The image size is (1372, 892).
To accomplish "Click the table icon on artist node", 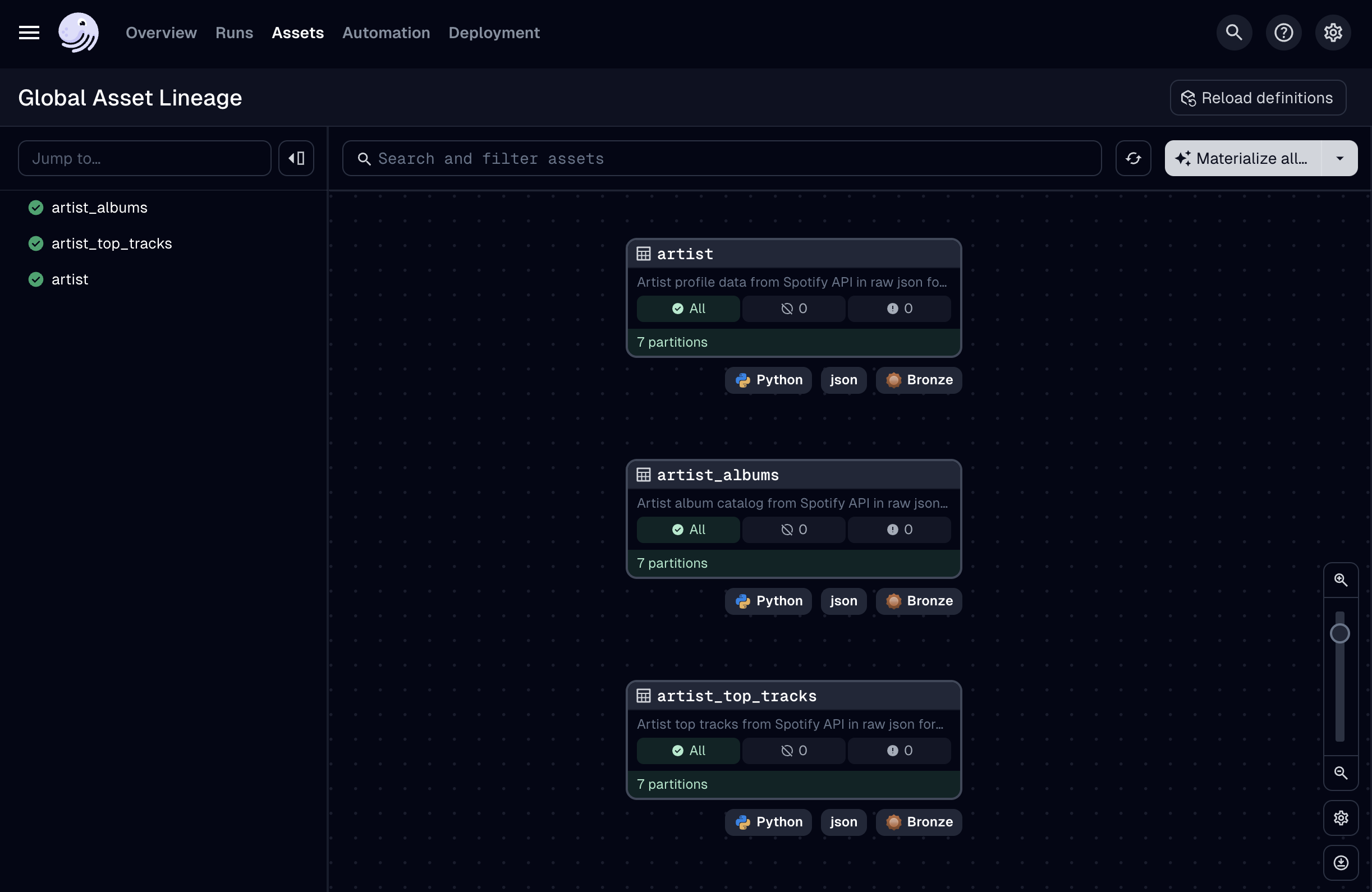I will [643, 254].
